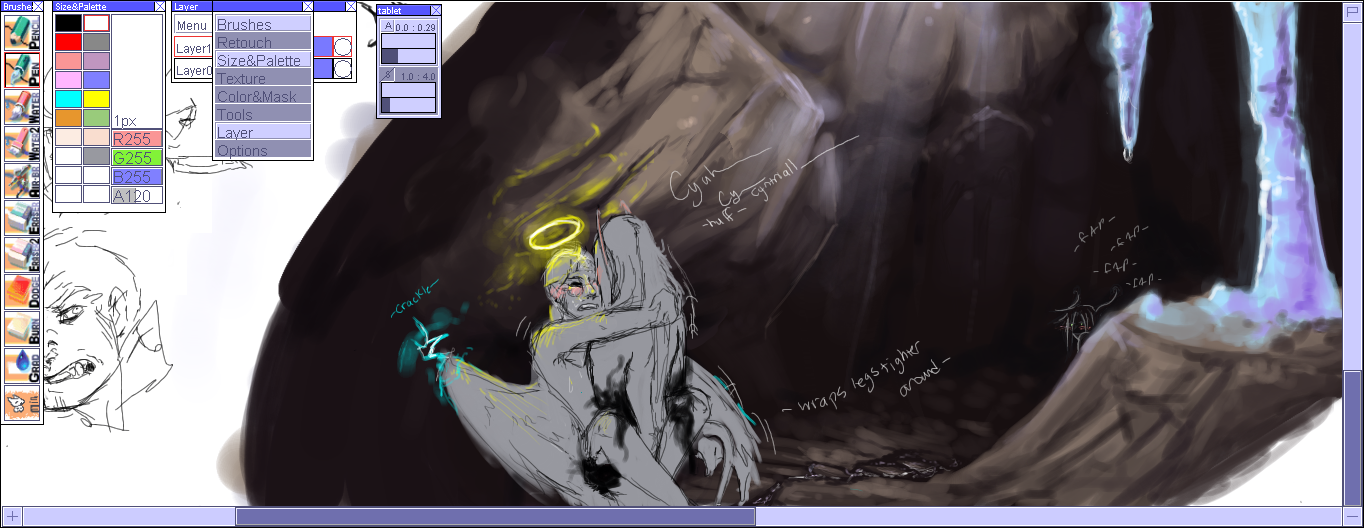Open Color&Mask from the menu
1364x528 pixels.
tap(263, 96)
